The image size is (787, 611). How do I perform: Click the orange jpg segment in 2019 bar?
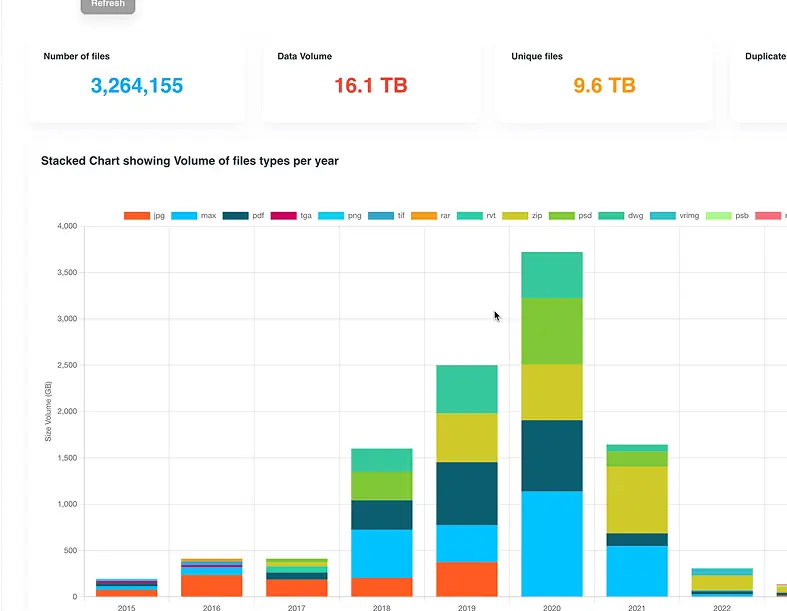(x=467, y=579)
